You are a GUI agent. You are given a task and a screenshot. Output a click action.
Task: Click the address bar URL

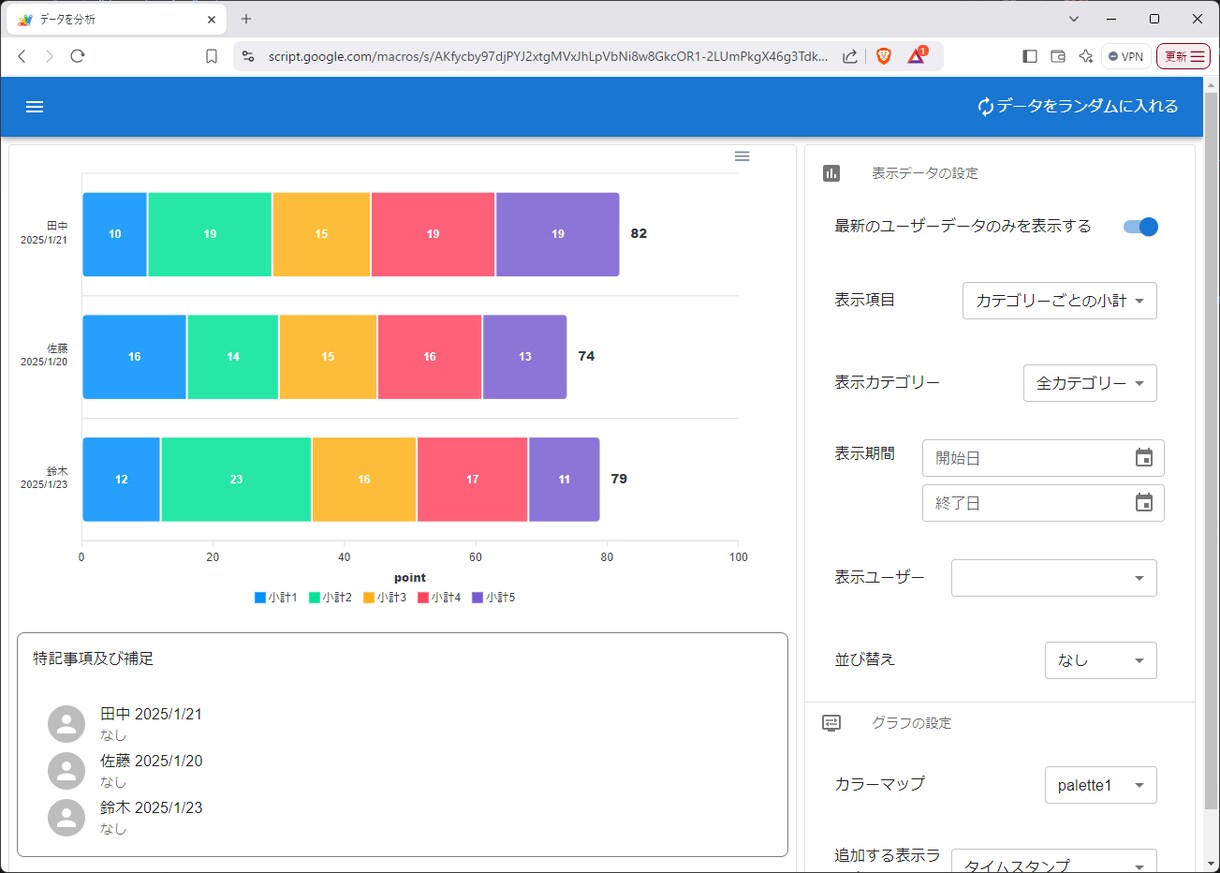(x=547, y=57)
